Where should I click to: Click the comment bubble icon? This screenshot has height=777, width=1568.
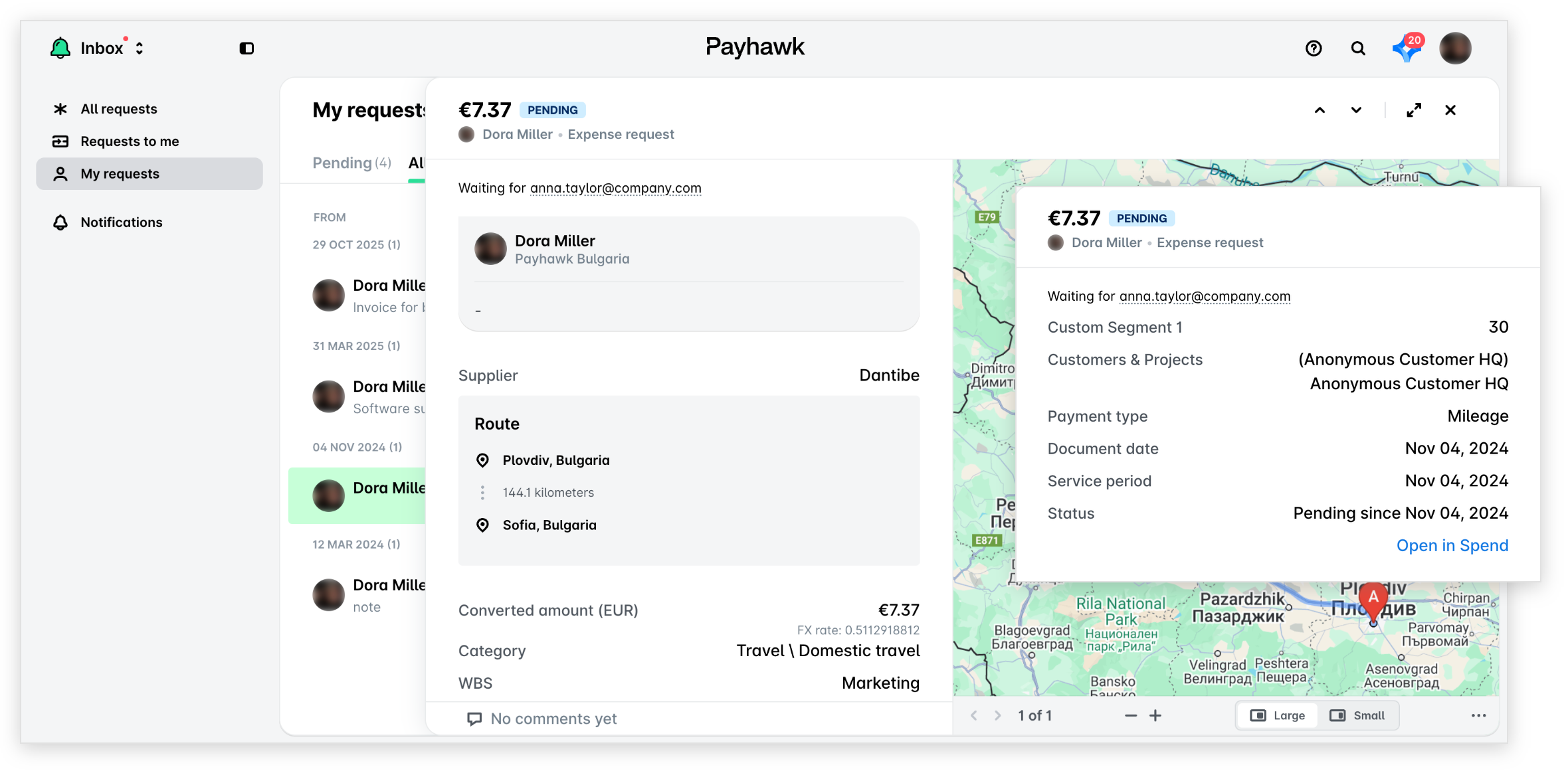pos(474,719)
